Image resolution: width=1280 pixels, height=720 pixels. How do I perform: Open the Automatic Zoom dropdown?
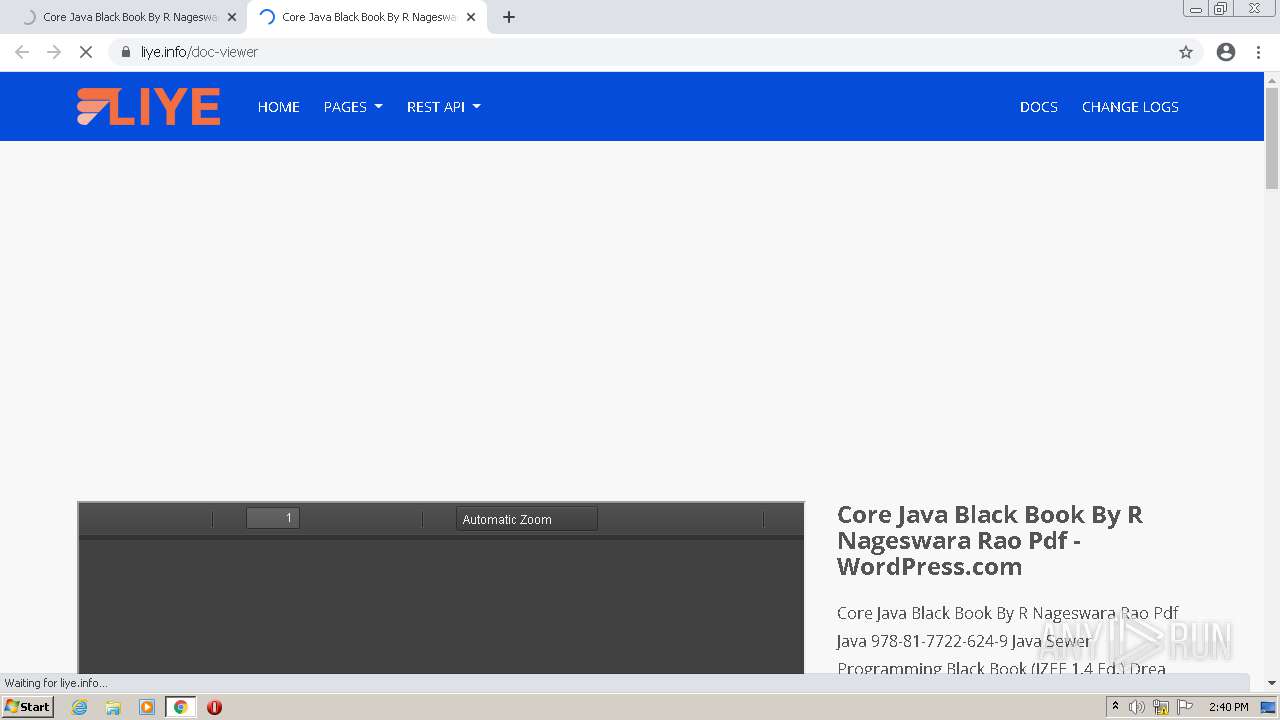click(x=527, y=519)
